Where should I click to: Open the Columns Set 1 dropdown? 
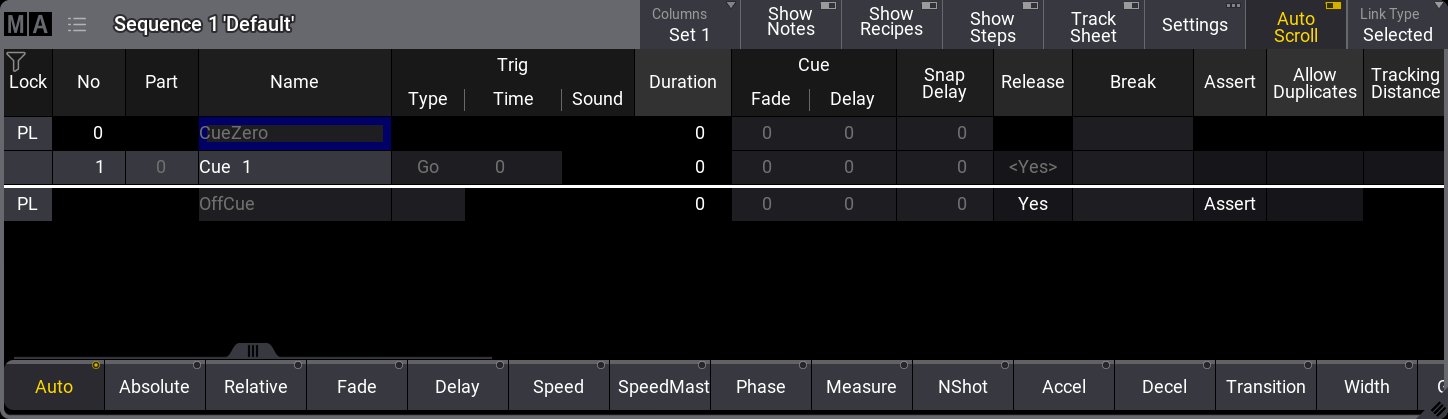point(690,24)
